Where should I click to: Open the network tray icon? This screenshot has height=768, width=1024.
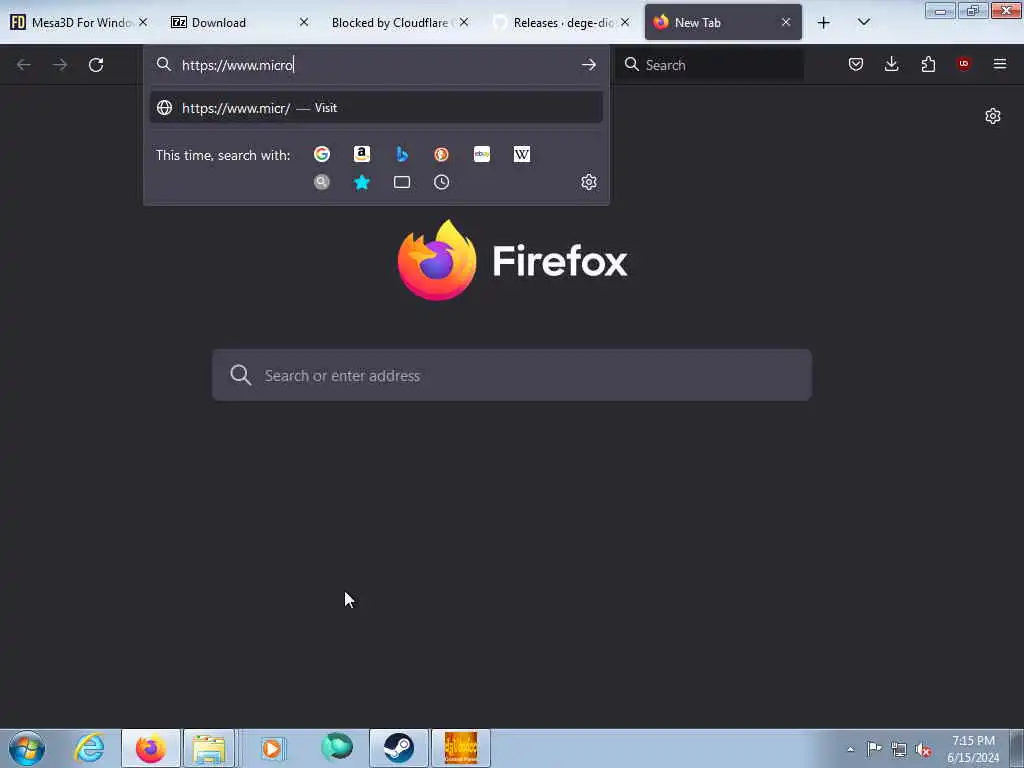pyautogui.click(x=899, y=749)
